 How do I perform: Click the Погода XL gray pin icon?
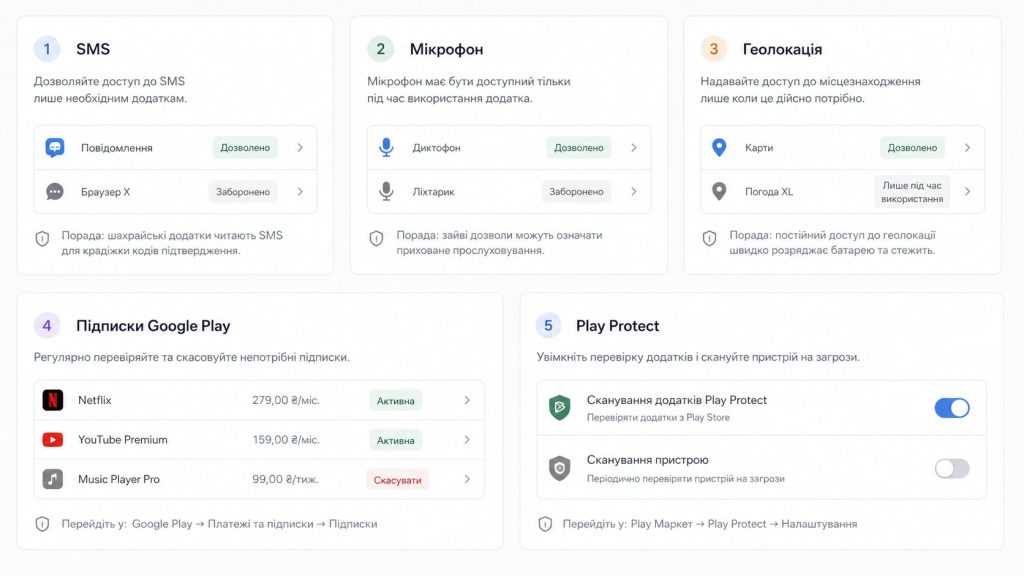tap(719, 191)
